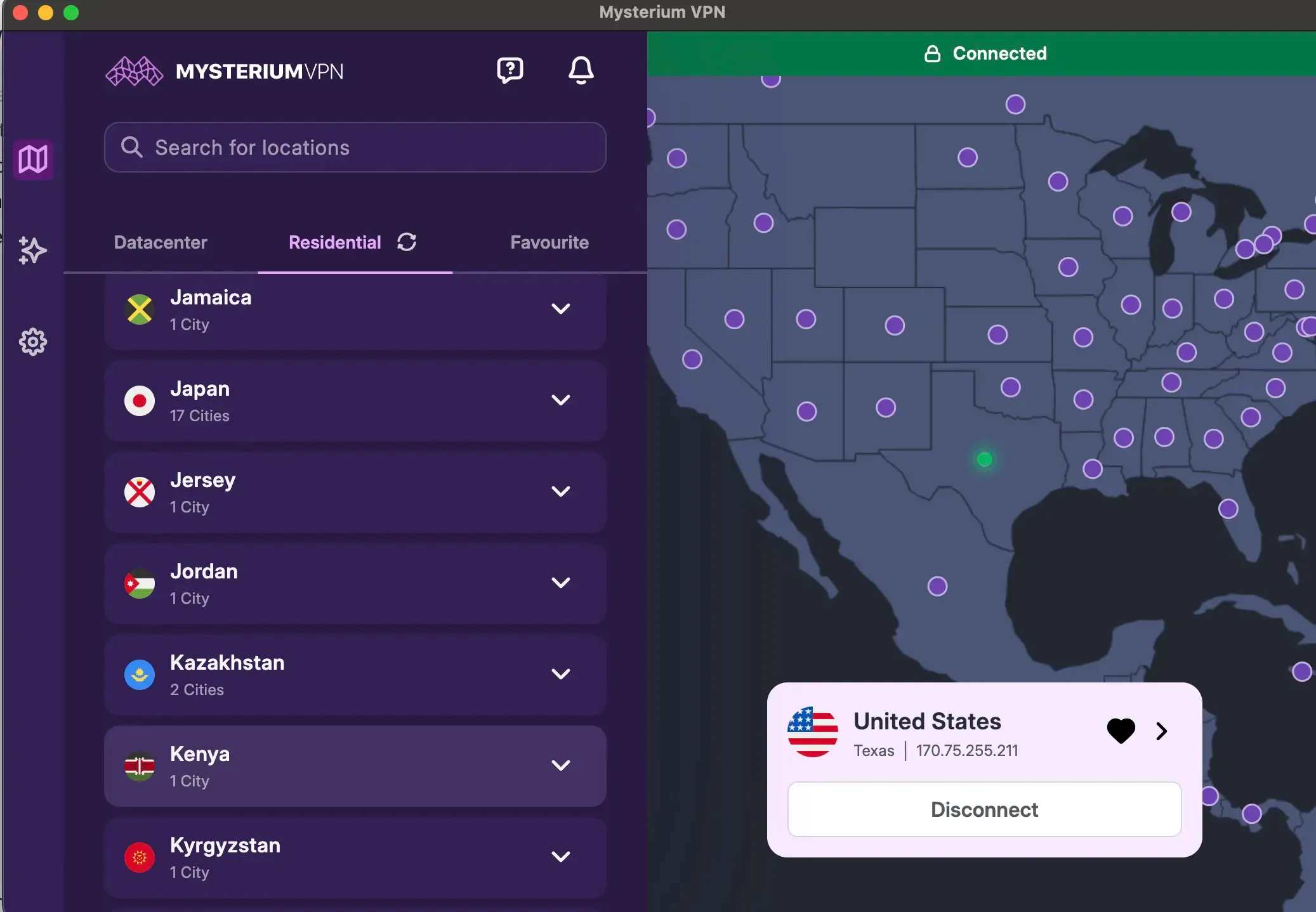This screenshot has height=912, width=1316.
Task: Expand the Jordan city chevron
Action: 561,583
